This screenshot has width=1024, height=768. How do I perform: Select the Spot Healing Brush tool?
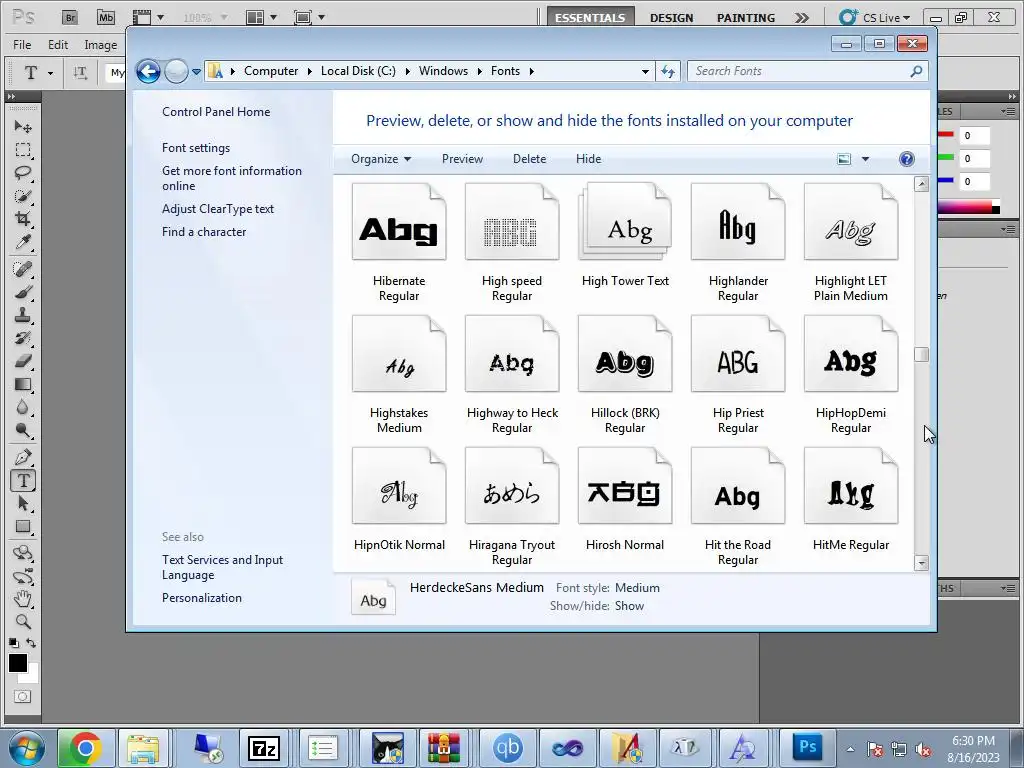[x=23, y=268]
